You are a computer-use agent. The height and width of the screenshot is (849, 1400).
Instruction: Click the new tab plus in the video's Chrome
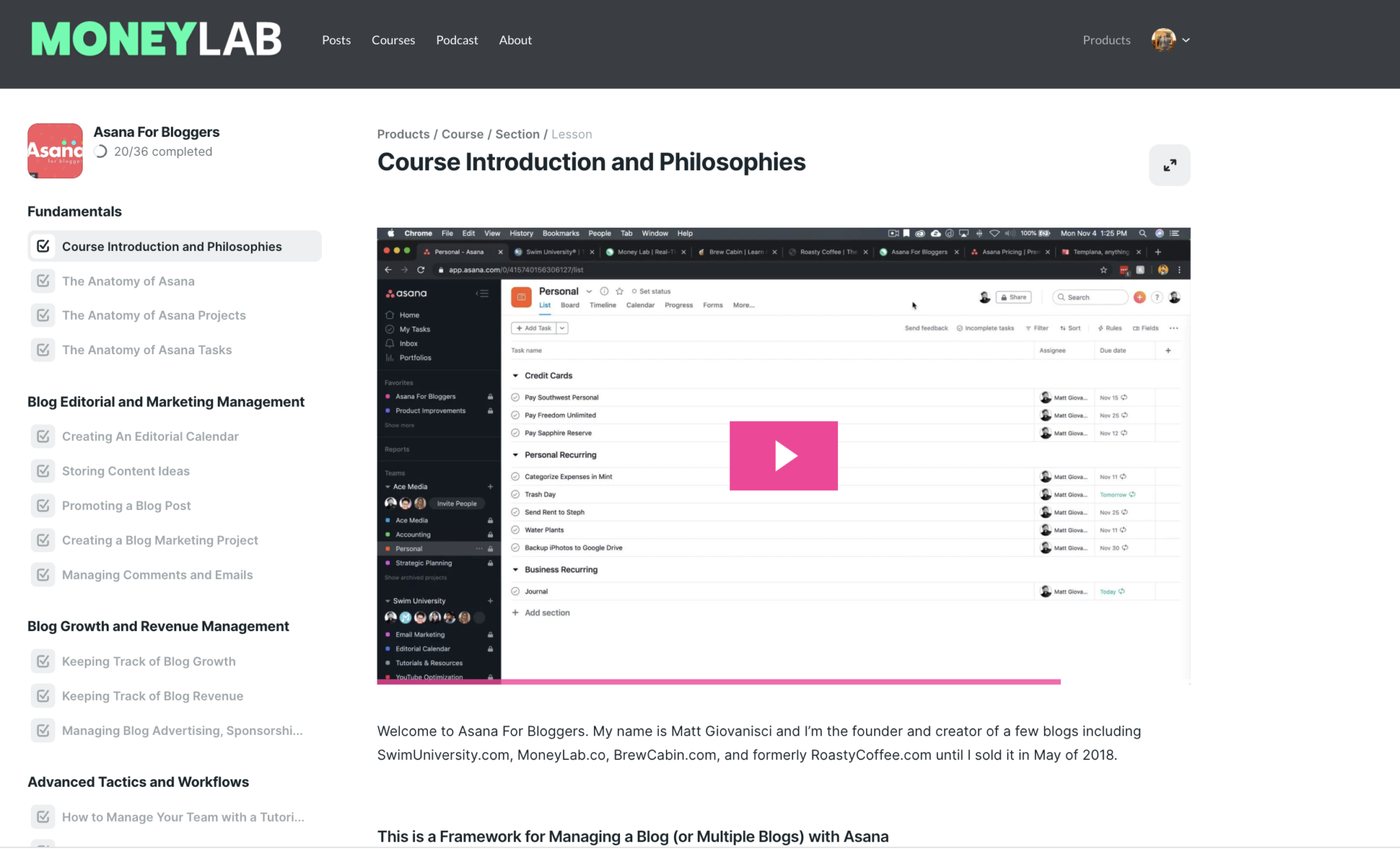(1158, 252)
